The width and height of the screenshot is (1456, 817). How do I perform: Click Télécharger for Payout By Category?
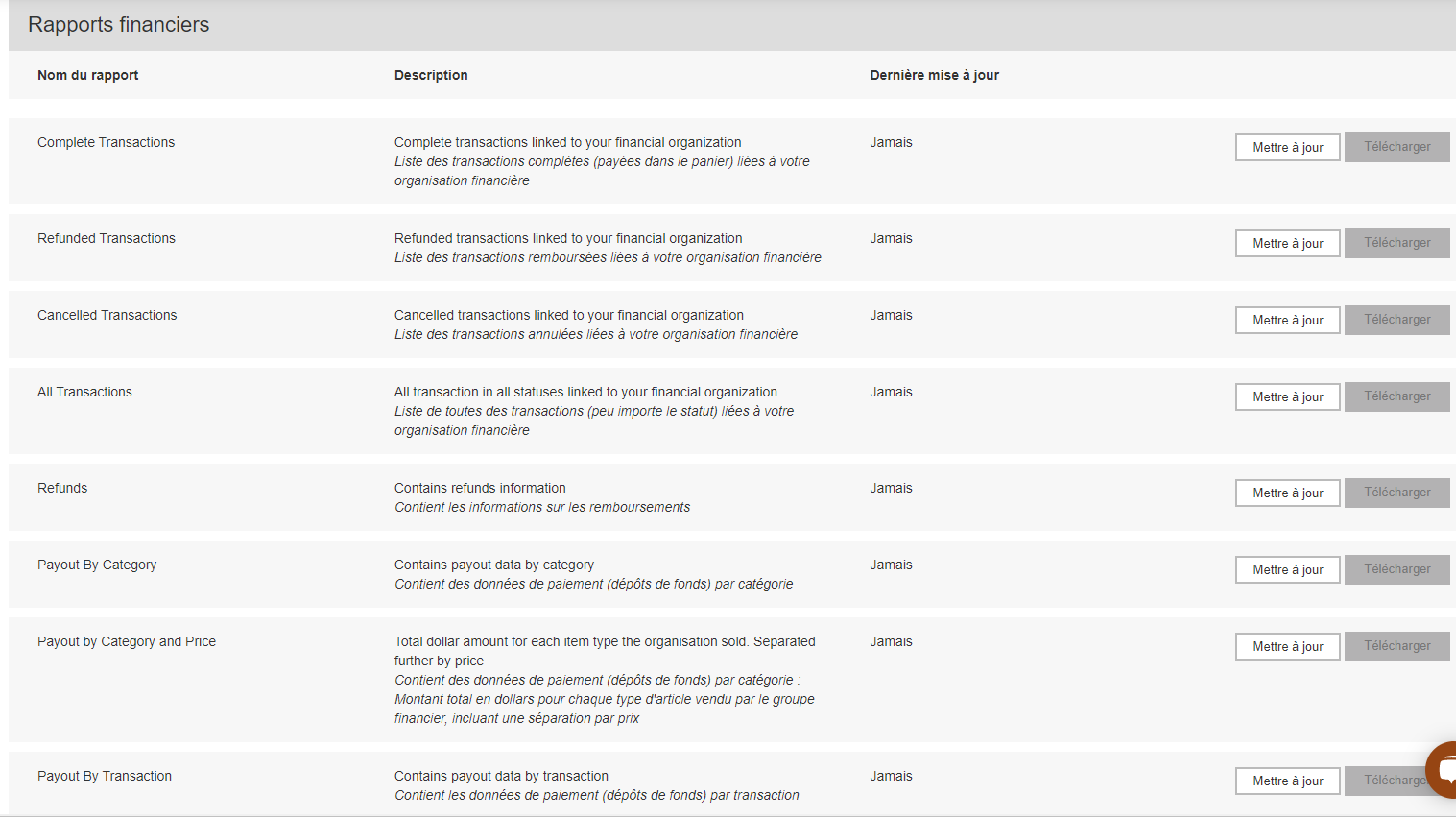click(1396, 569)
